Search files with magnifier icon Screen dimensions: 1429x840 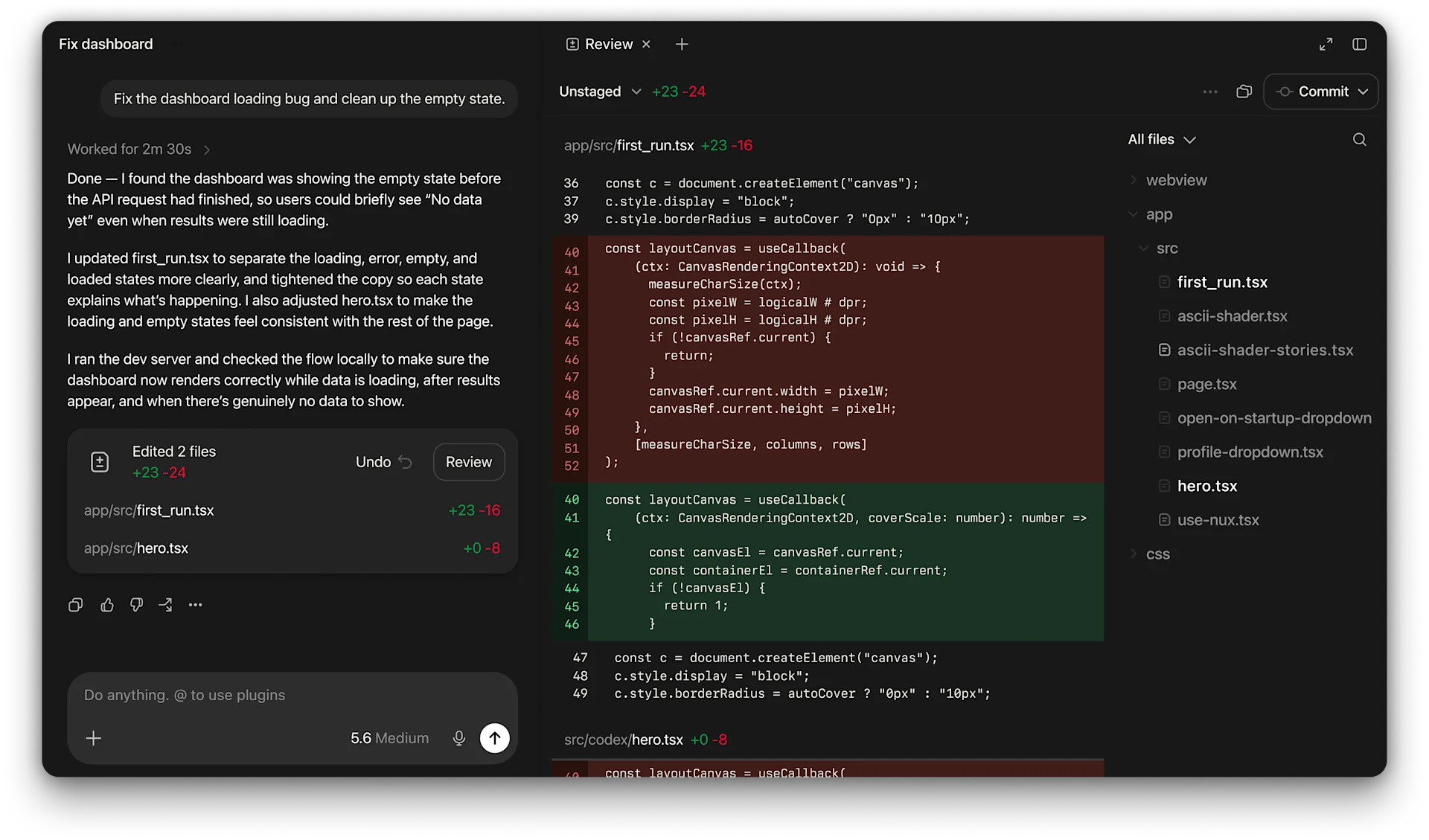(x=1359, y=139)
